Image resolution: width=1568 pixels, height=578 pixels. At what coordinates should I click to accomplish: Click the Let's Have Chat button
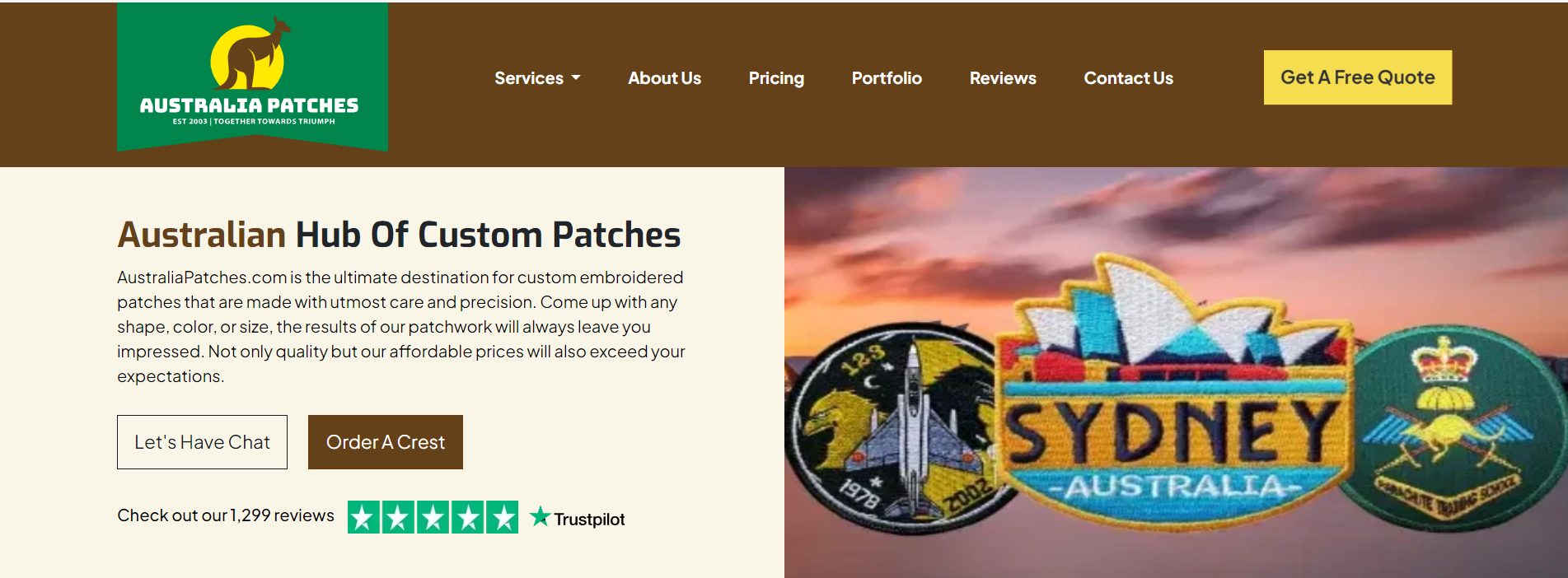click(x=202, y=442)
